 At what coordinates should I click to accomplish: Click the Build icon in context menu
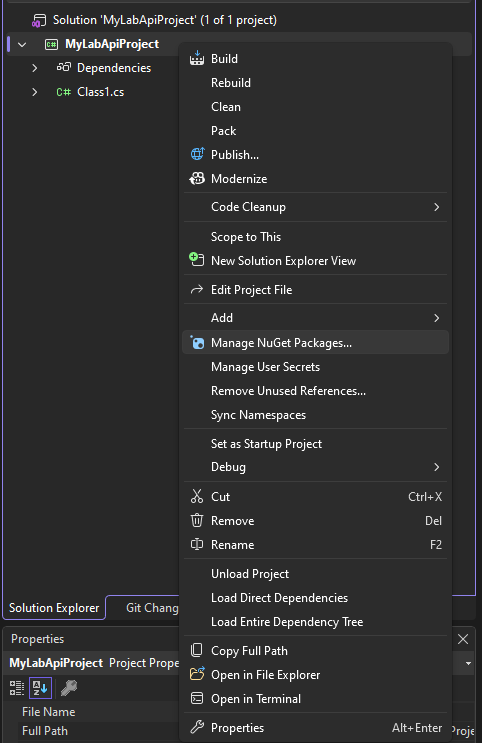197,58
